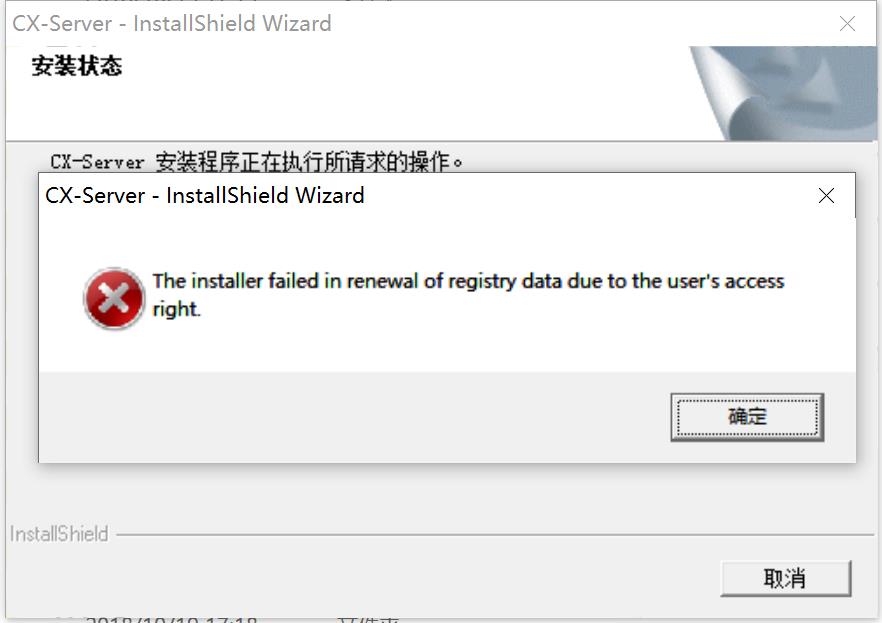Screen dimensions: 882x623
Task: Click the CX-Server 安装程序正在执行 status text
Action: point(256,162)
